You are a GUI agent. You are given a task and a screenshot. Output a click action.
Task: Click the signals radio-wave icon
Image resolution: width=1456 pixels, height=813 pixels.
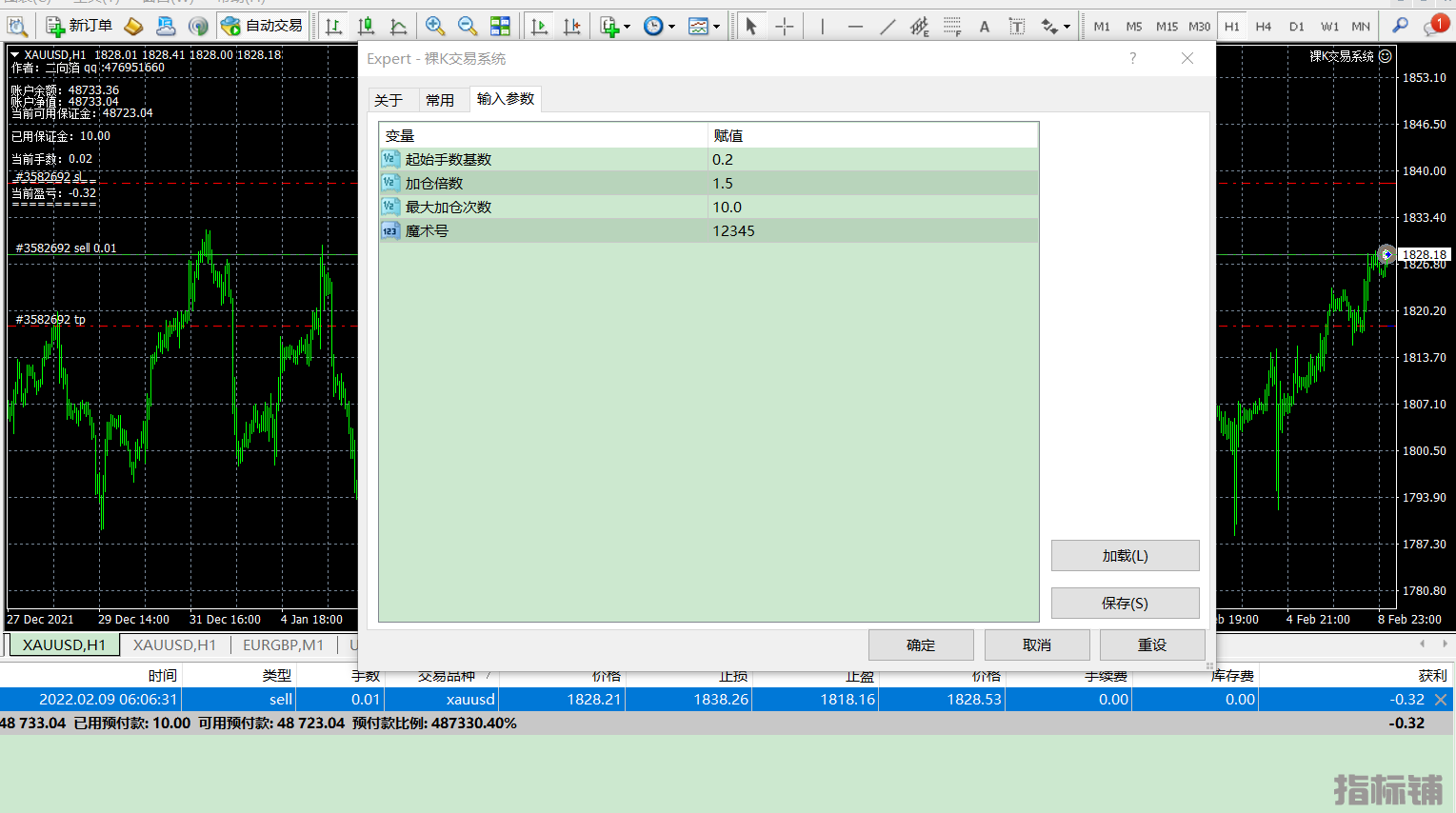tap(198, 27)
